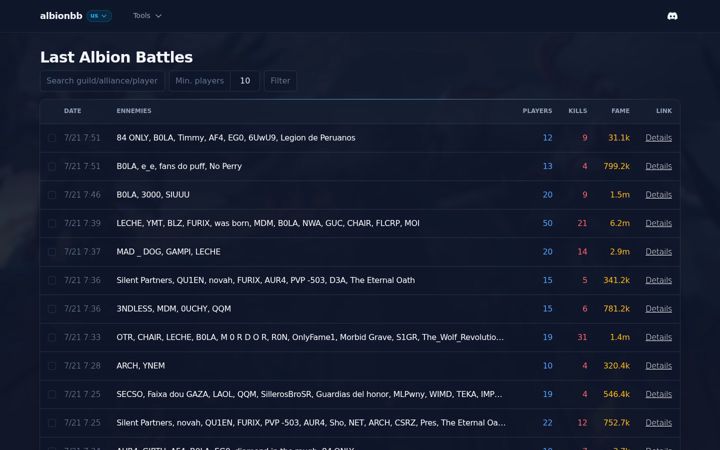Click fame value 799.2k

pos(616,166)
